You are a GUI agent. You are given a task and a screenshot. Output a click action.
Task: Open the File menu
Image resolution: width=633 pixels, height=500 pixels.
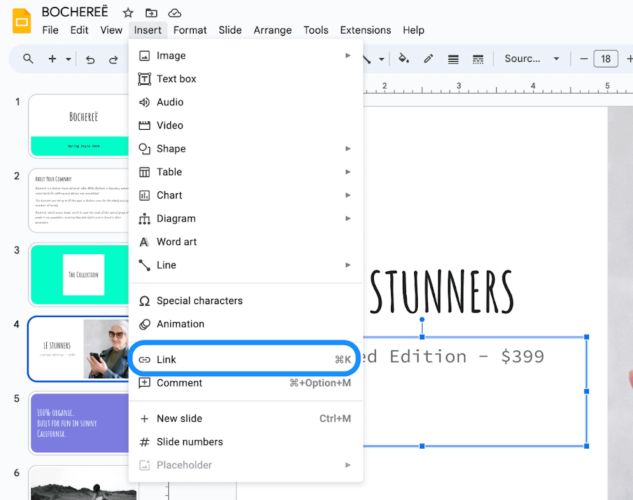[x=50, y=30]
